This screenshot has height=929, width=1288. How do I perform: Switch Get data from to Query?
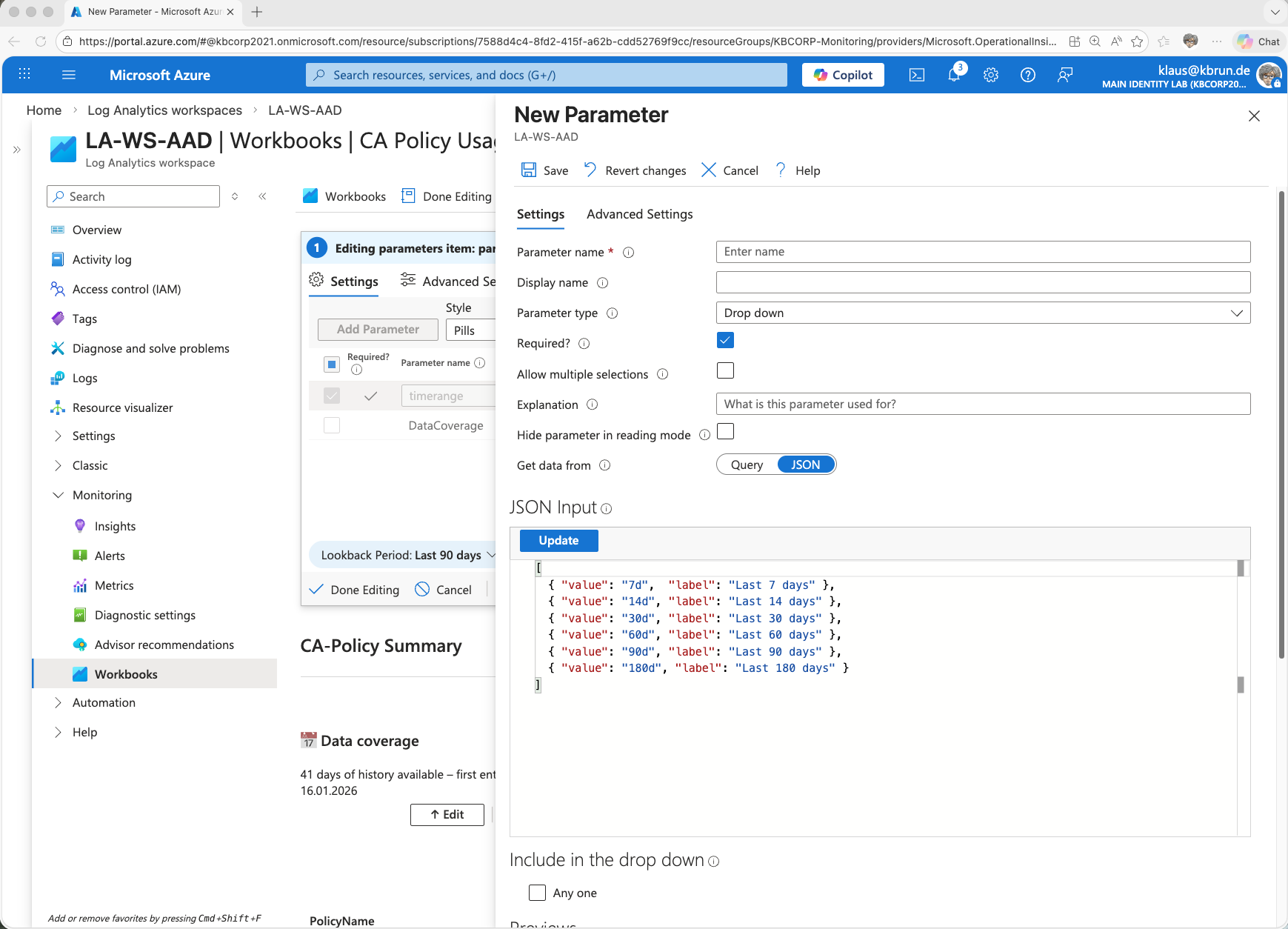(x=747, y=464)
